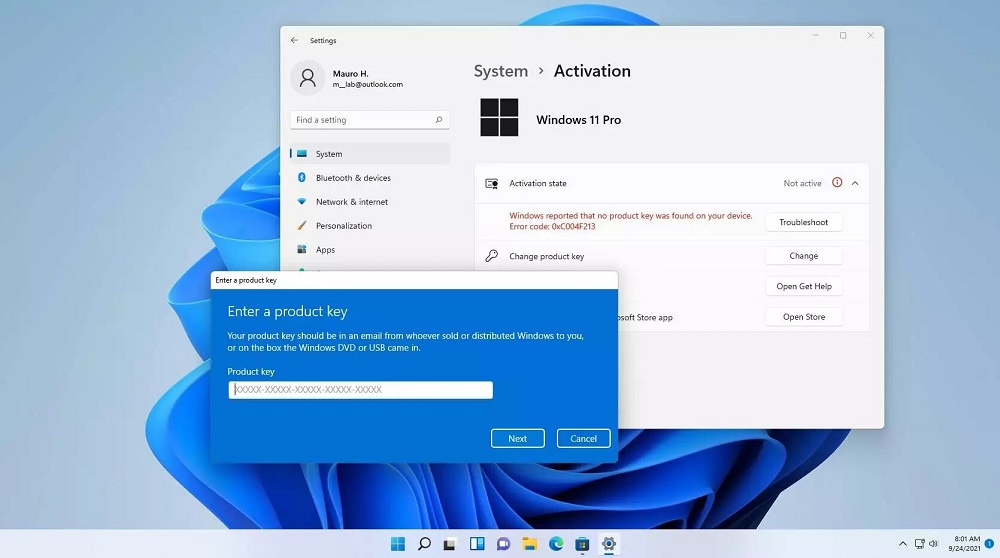This screenshot has height=558, width=1000.
Task: Click the Open Get Help button
Action: [804, 286]
